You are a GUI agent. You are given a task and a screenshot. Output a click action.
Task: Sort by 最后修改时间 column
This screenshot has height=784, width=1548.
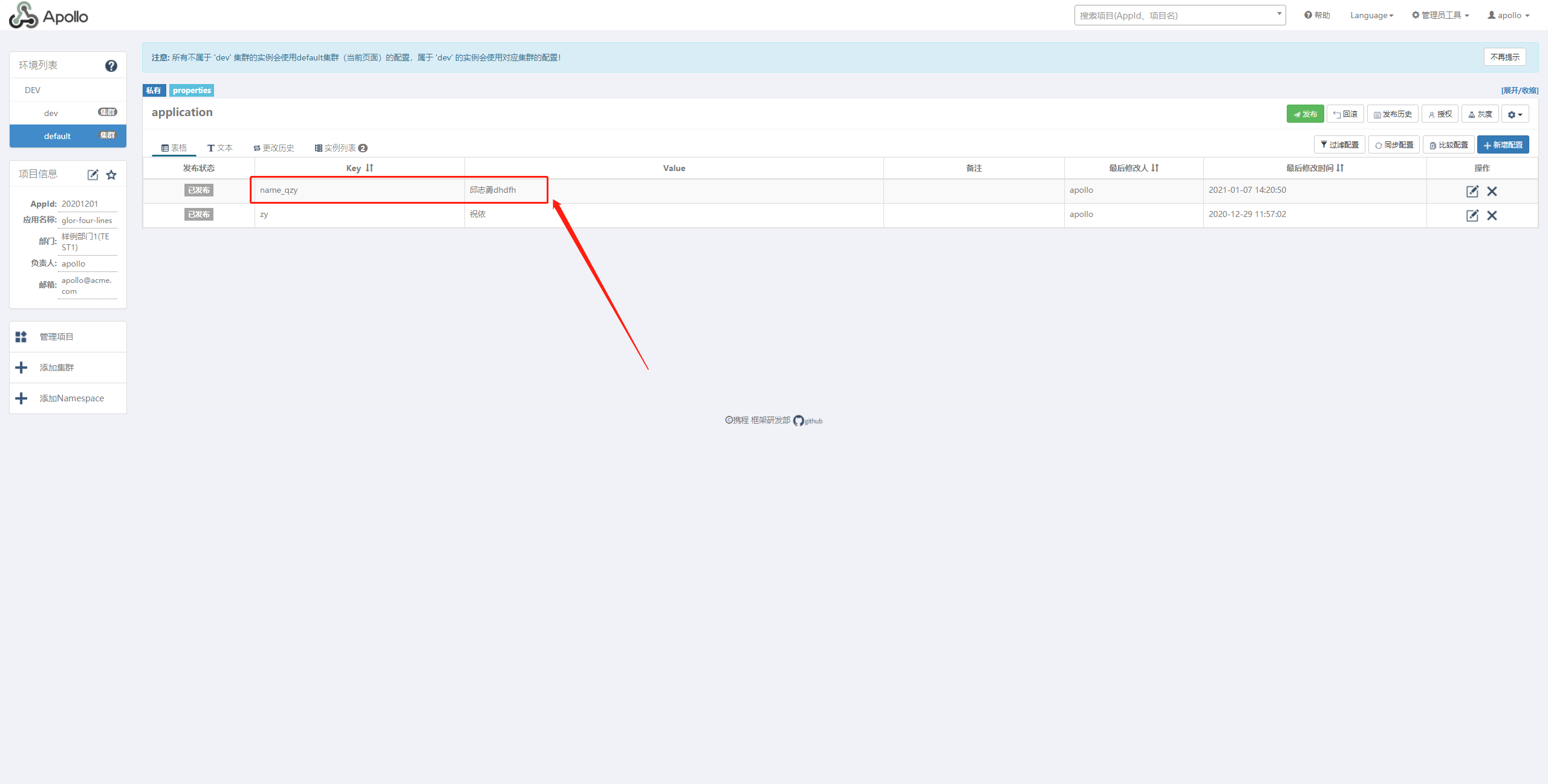tap(1340, 168)
